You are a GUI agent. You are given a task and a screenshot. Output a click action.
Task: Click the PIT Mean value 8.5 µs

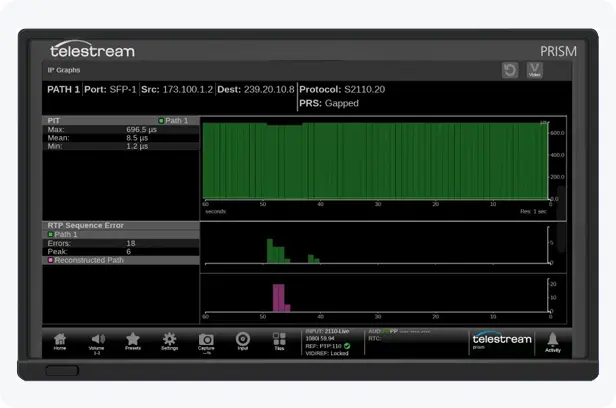click(137, 138)
